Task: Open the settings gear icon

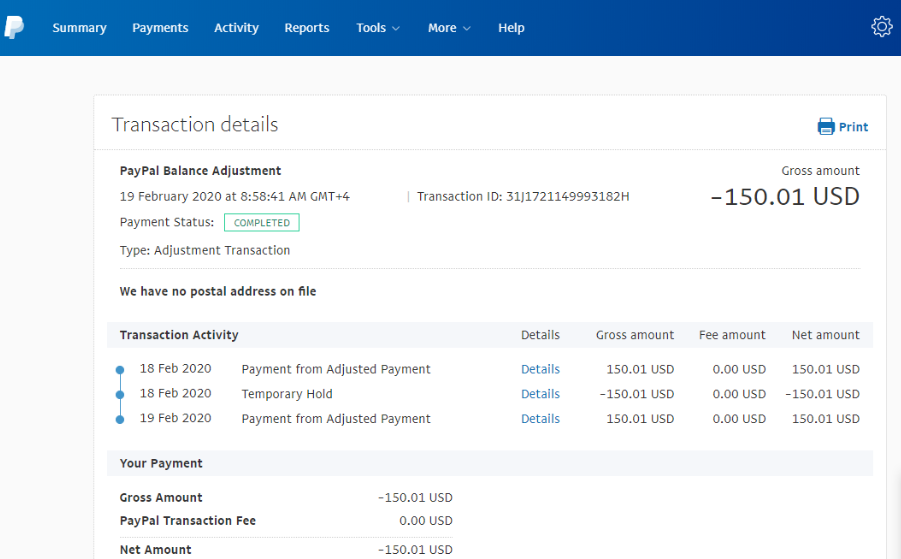Action: pyautogui.click(x=881, y=26)
